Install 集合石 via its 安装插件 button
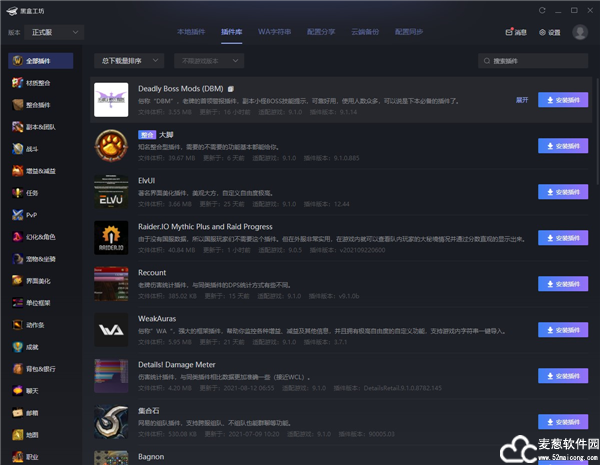Screen dimensions: 600x465 pos(563,422)
